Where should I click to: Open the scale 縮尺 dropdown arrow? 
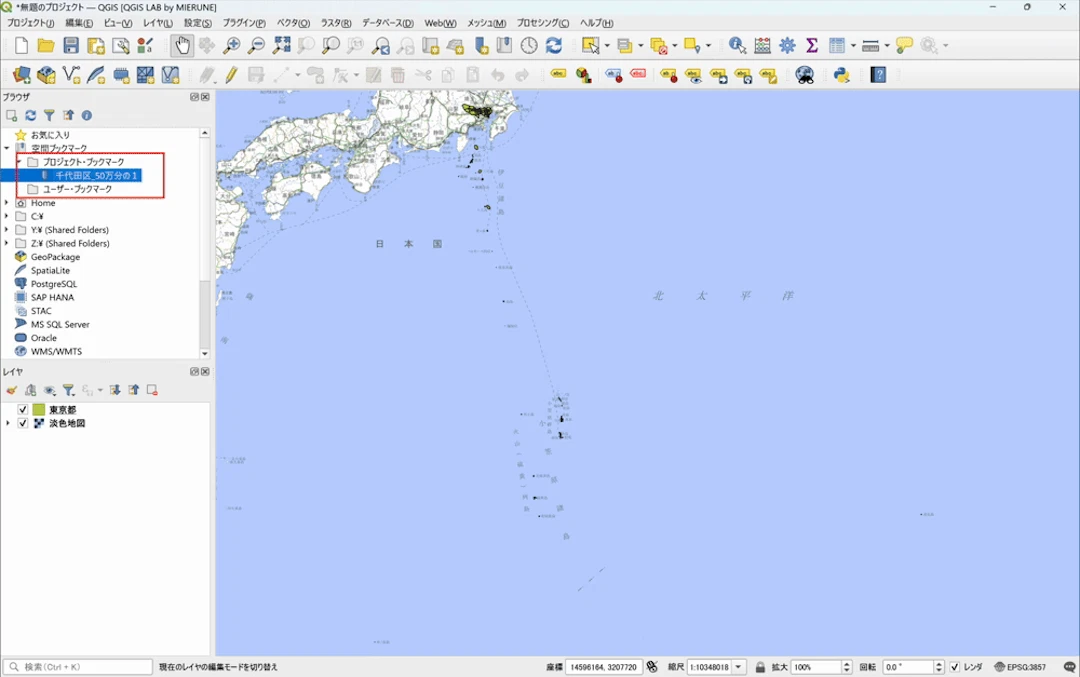point(738,667)
